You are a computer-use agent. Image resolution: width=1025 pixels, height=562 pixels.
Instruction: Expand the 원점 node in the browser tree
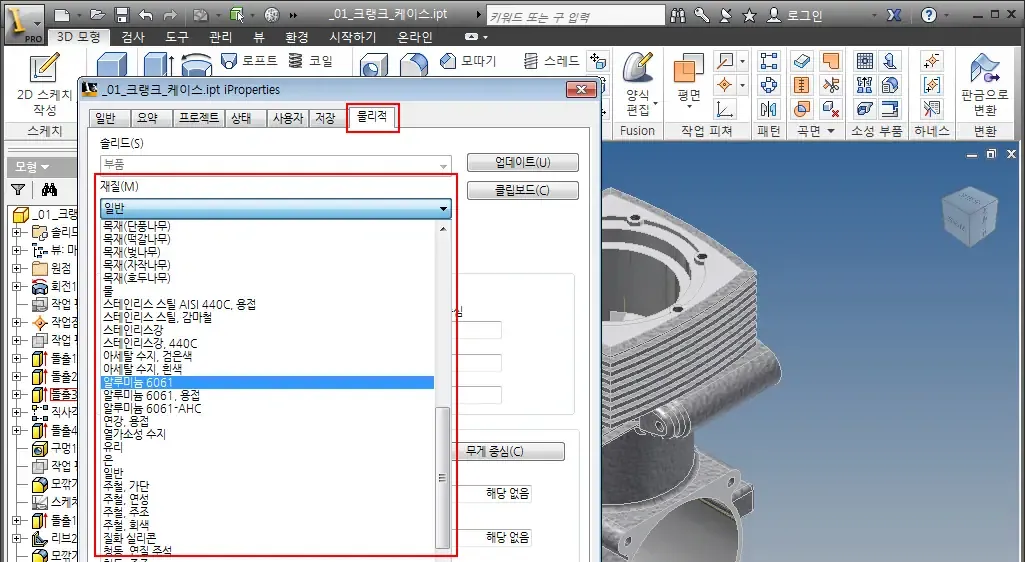(x=16, y=269)
